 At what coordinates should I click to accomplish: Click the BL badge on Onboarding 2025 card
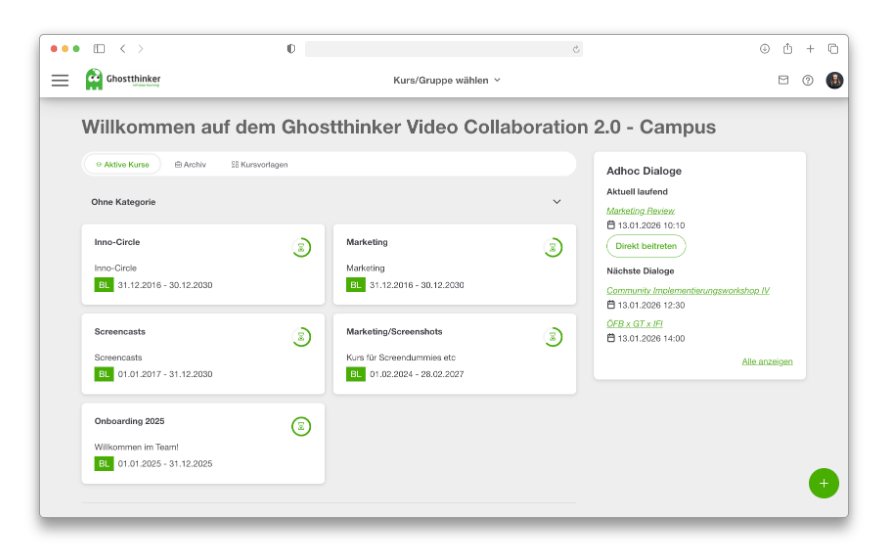tap(104, 463)
